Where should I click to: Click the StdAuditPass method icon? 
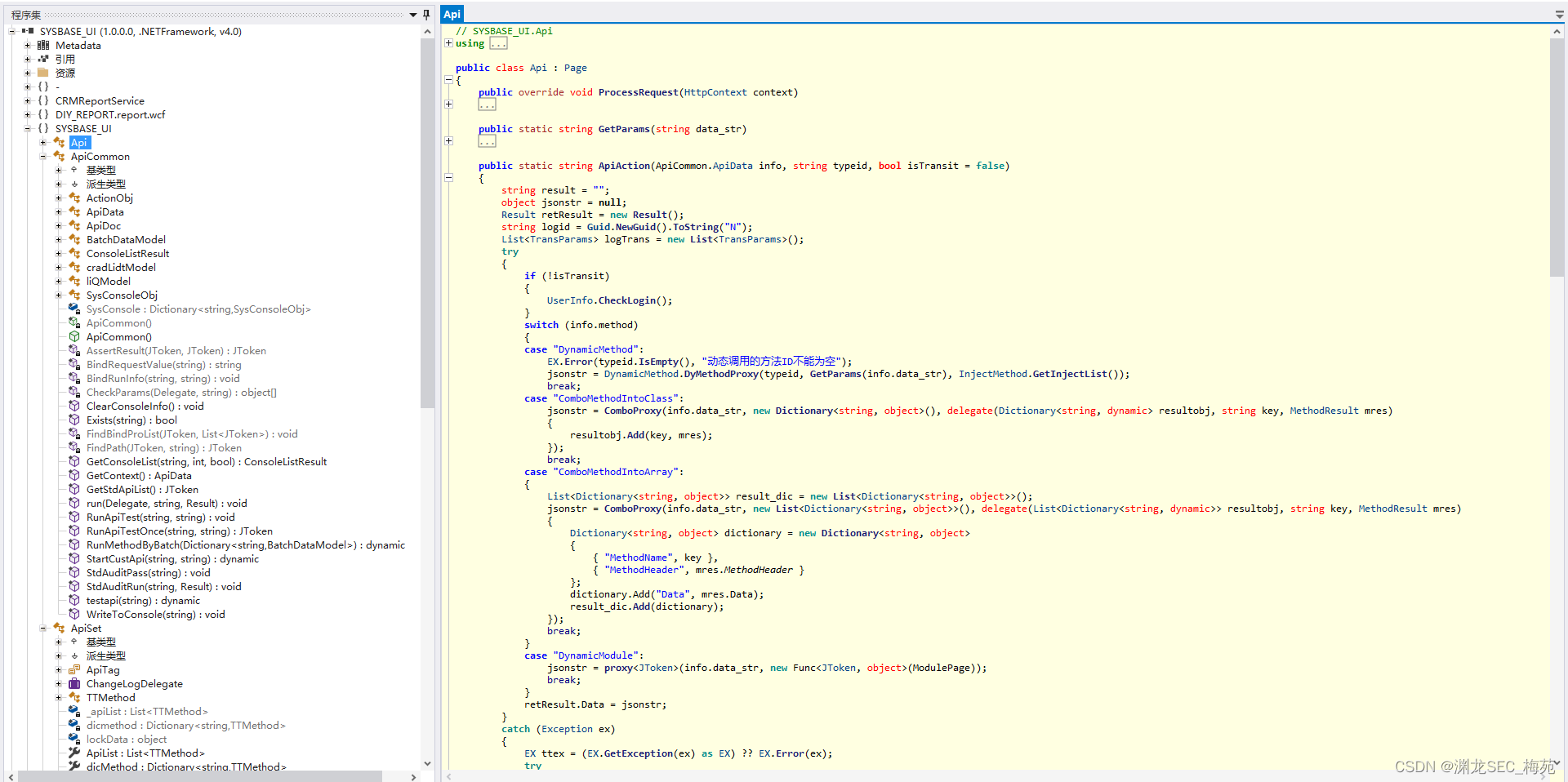point(74,572)
